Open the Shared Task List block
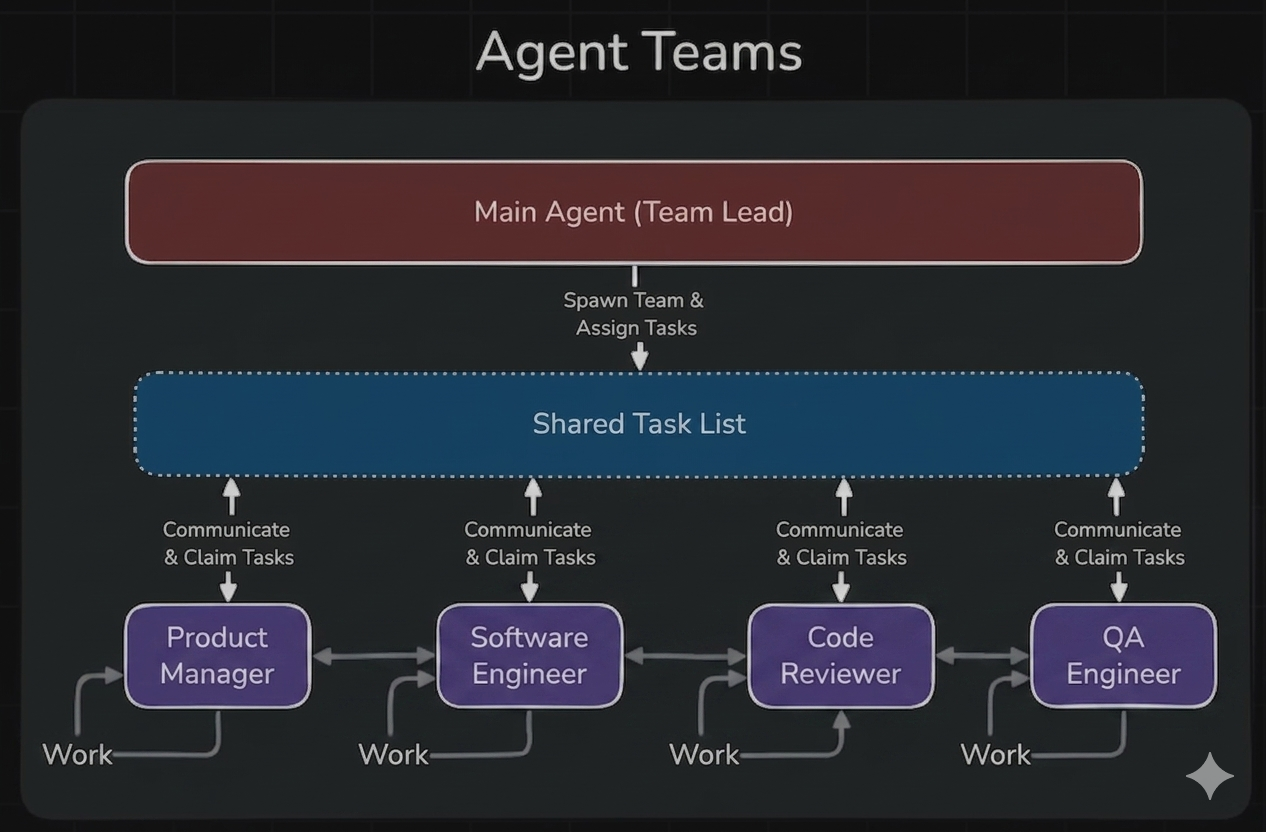Viewport: 1266px width, 832px height. click(x=638, y=424)
